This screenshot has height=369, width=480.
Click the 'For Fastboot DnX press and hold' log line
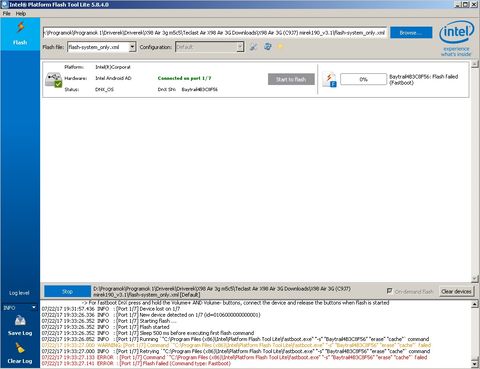[x=235, y=303]
